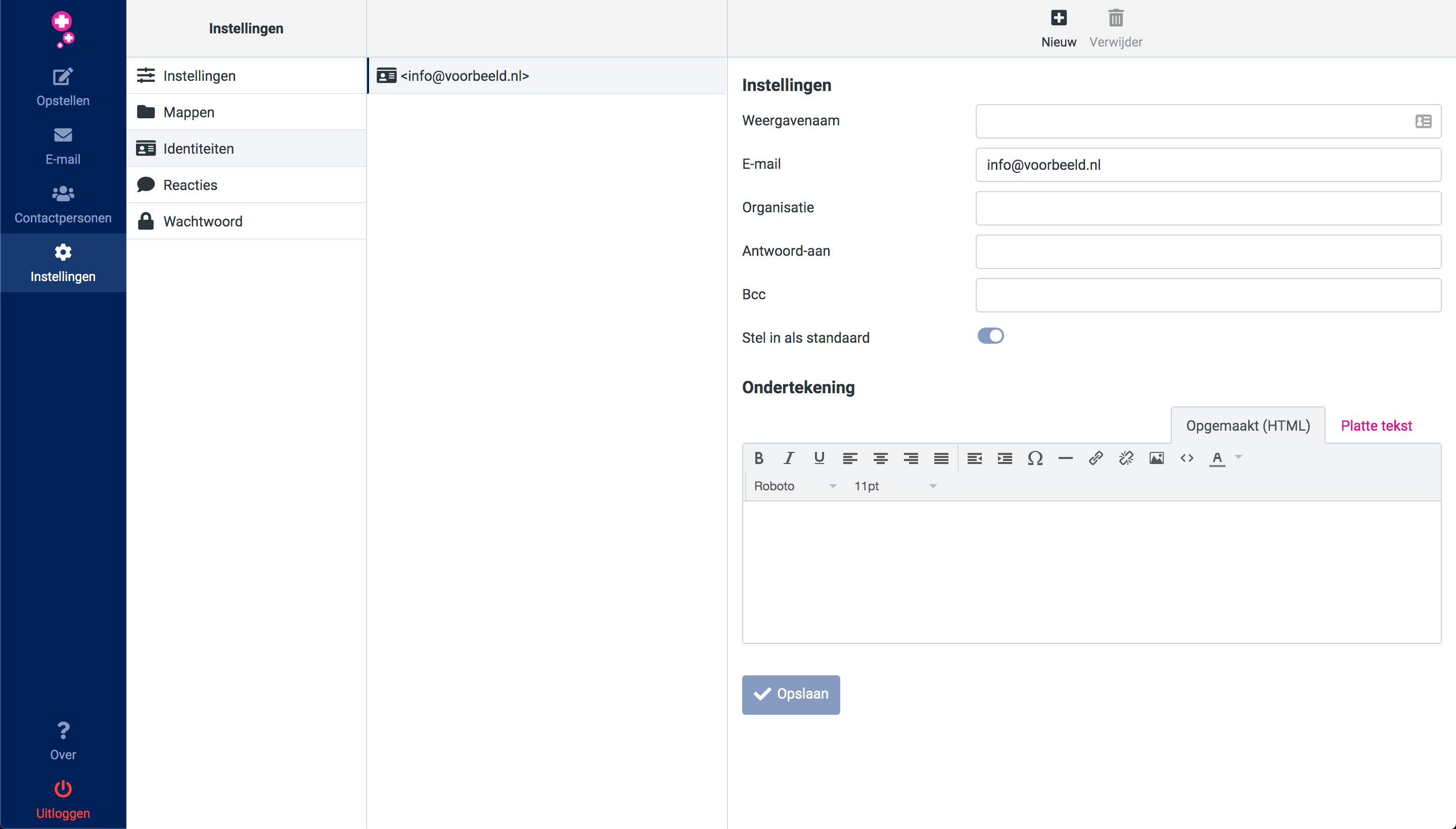Disable the Stel in als standaard toggle

(991, 336)
